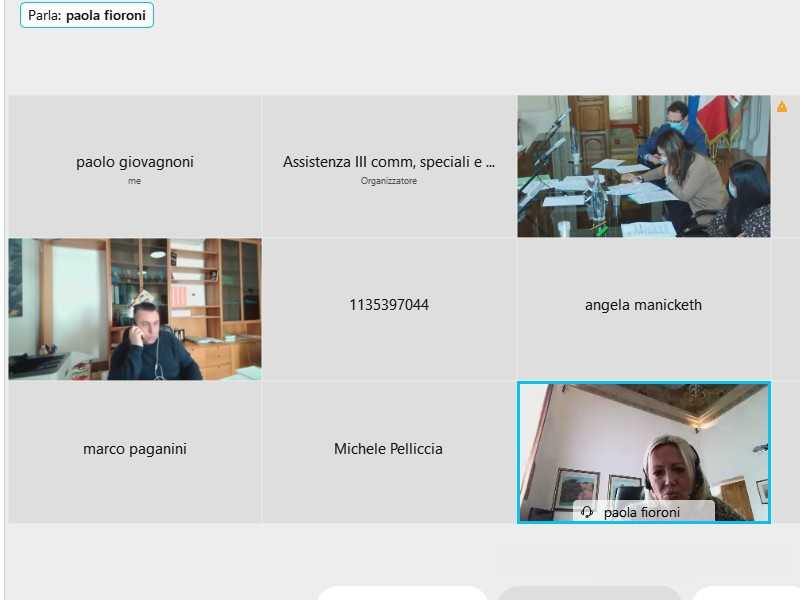Click the white rounded button below Michele Pelliccia
The image size is (800, 600).
click(x=402, y=593)
